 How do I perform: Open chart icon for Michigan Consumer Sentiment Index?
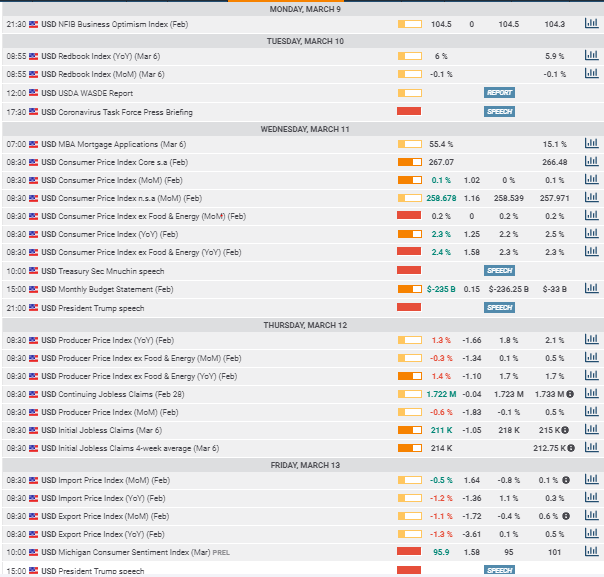(x=591, y=552)
